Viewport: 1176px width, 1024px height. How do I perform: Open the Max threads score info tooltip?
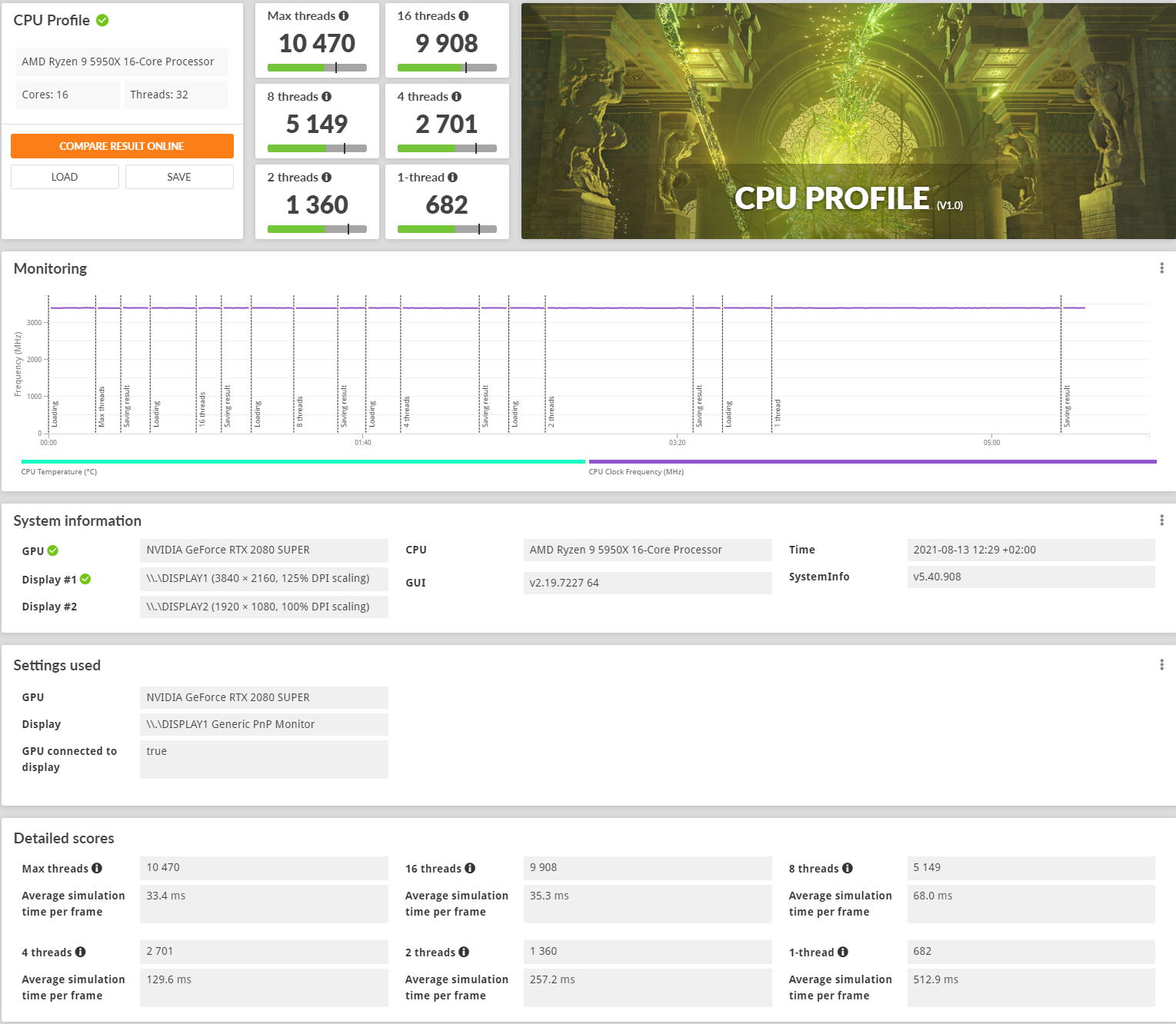(342, 15)
